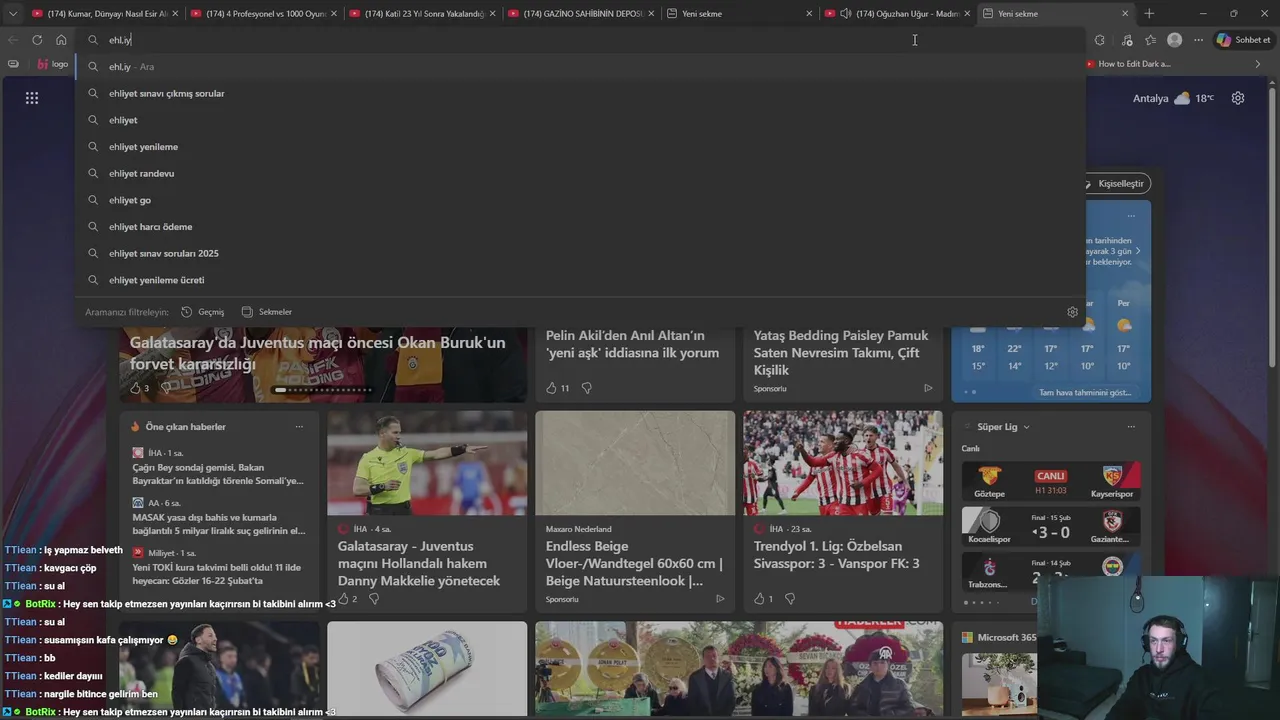Open Süper Lig card three-dot menu
Image resolution: width=1280 pixels, height=720 pixels.
(1131, 427)
